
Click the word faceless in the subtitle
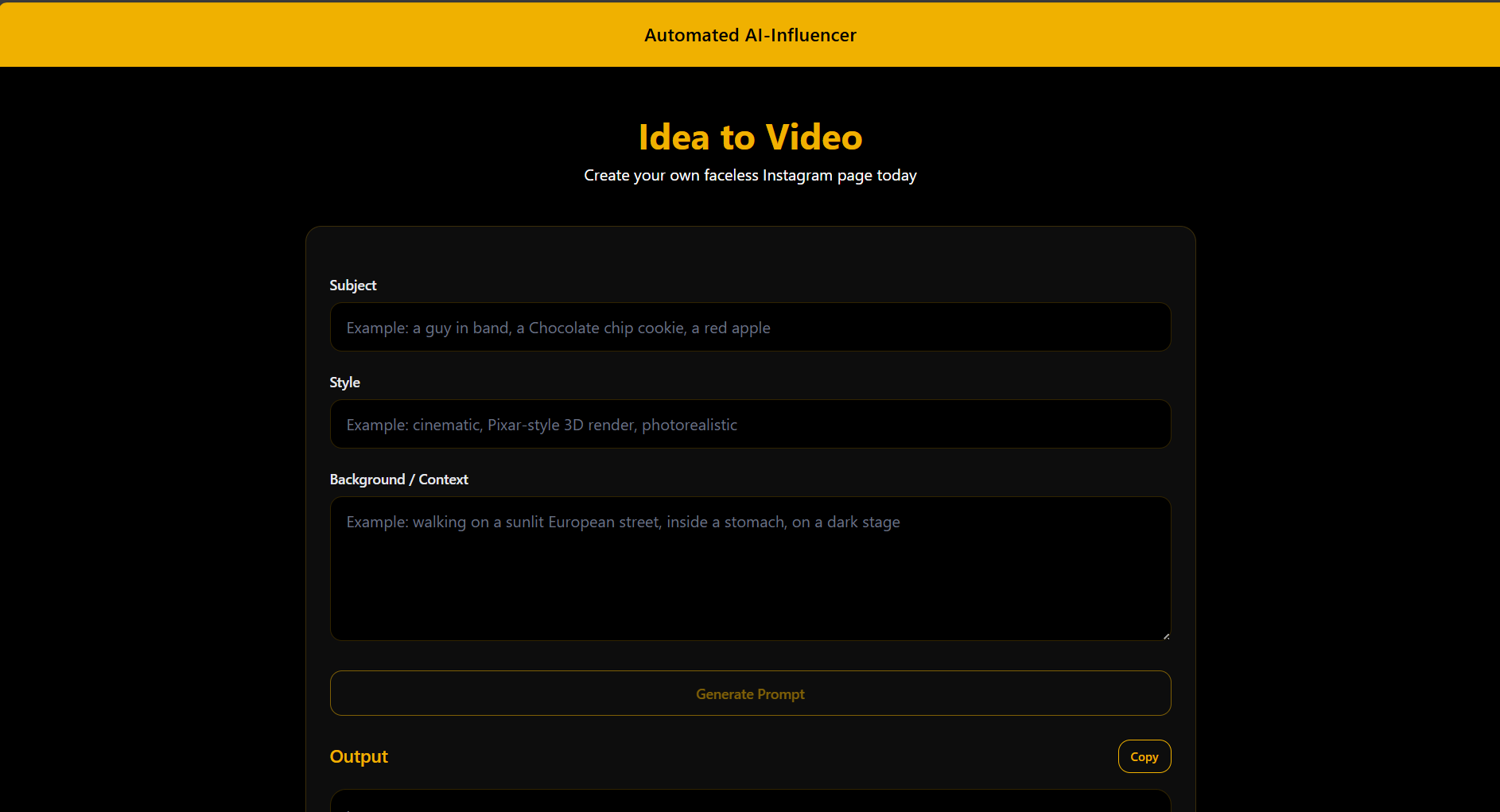pos(731,175)
